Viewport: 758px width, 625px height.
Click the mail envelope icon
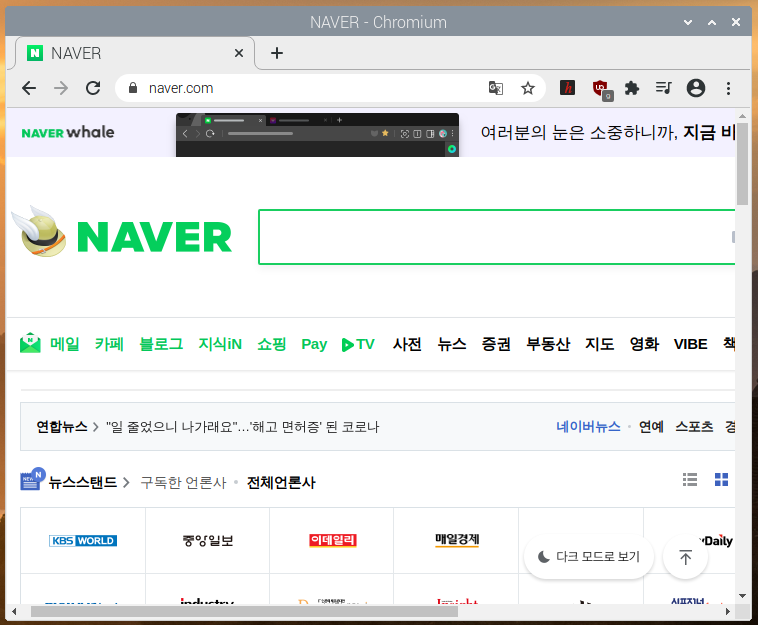click(30, 343)
